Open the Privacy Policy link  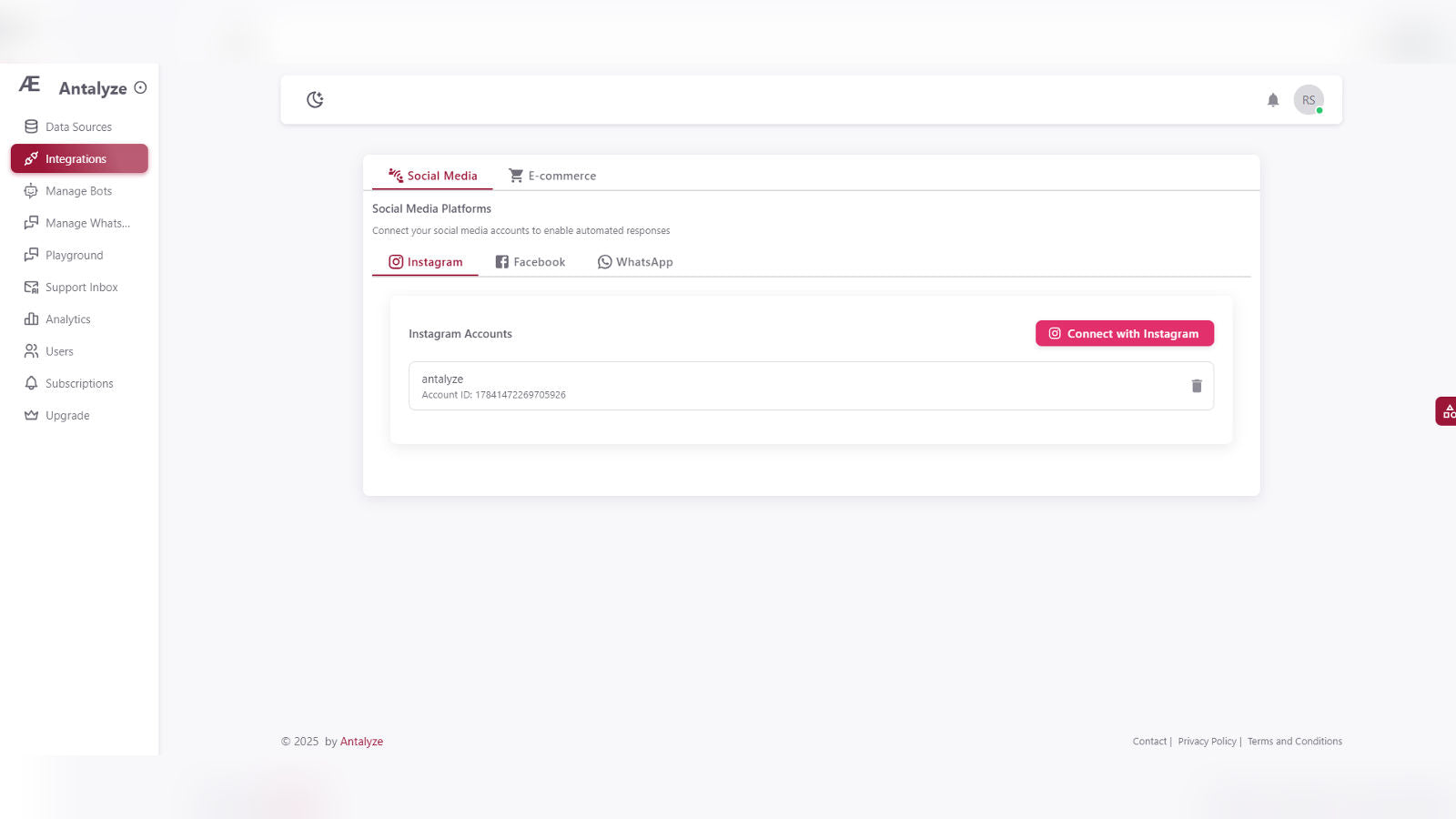[1207, 742]
